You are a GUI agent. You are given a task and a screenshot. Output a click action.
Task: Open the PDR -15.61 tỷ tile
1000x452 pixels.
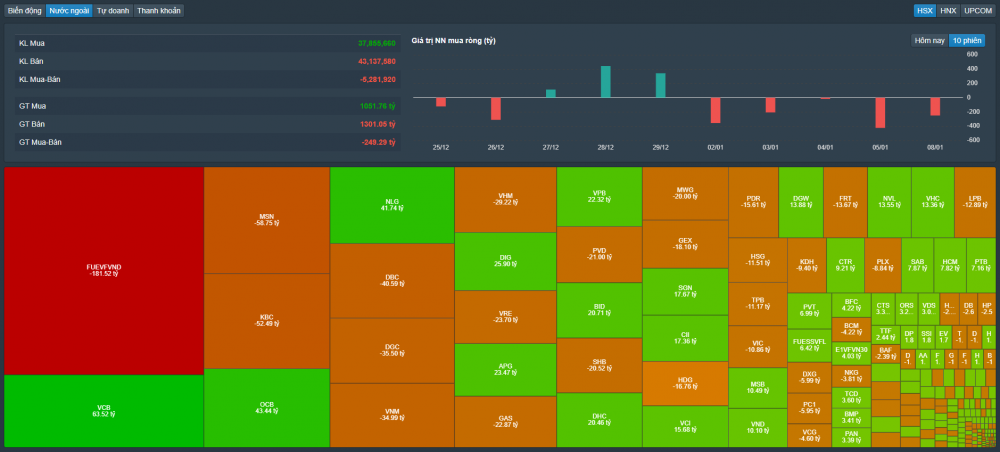[x=753, y=203]
